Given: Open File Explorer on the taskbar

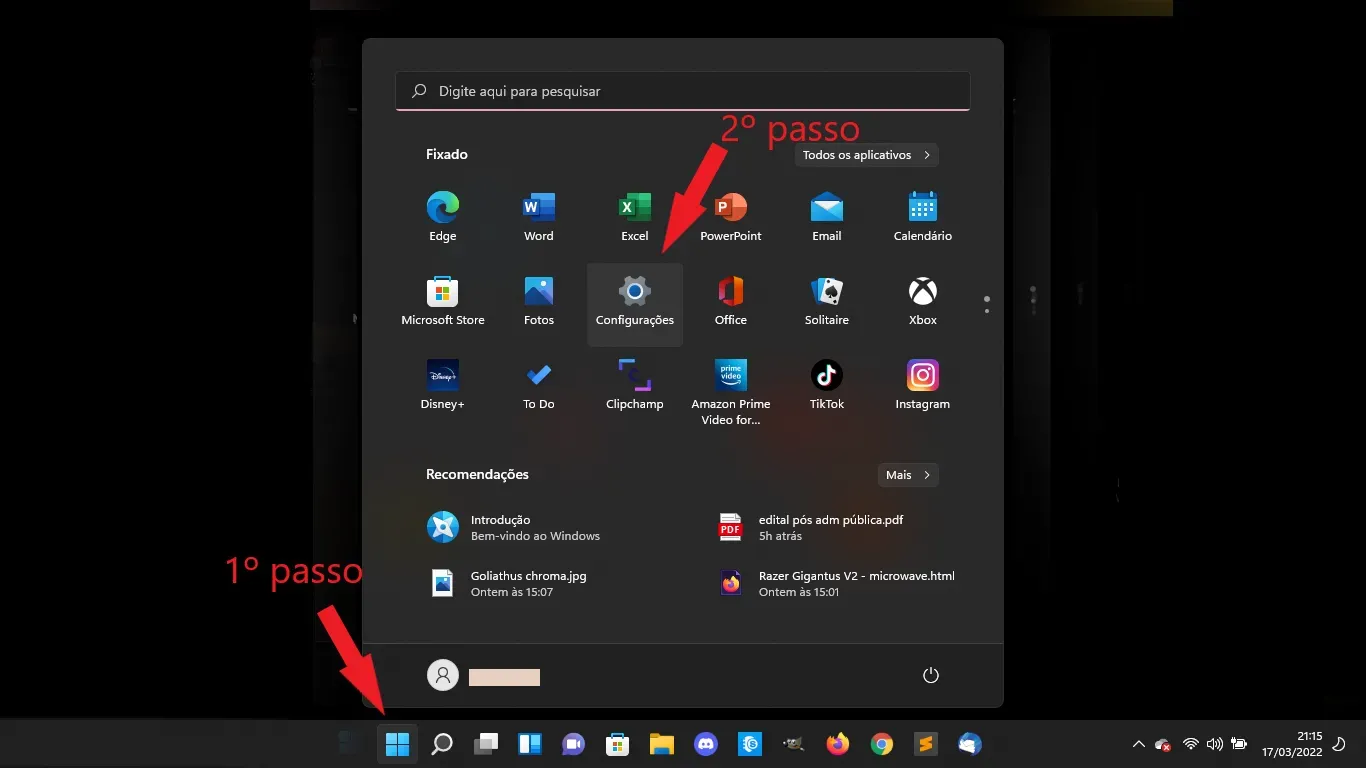Looking at the screenshot, I should [661, 744].
